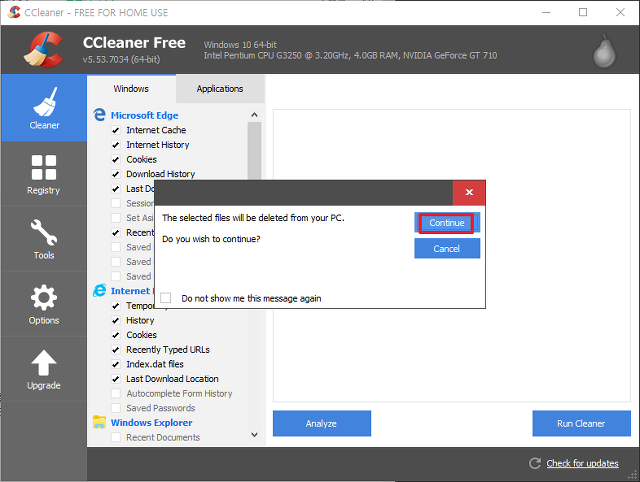Click scroll down arrow in cleaner list
Image resolution: width=640 pixels, height=482 pixels.
point(254,435)
